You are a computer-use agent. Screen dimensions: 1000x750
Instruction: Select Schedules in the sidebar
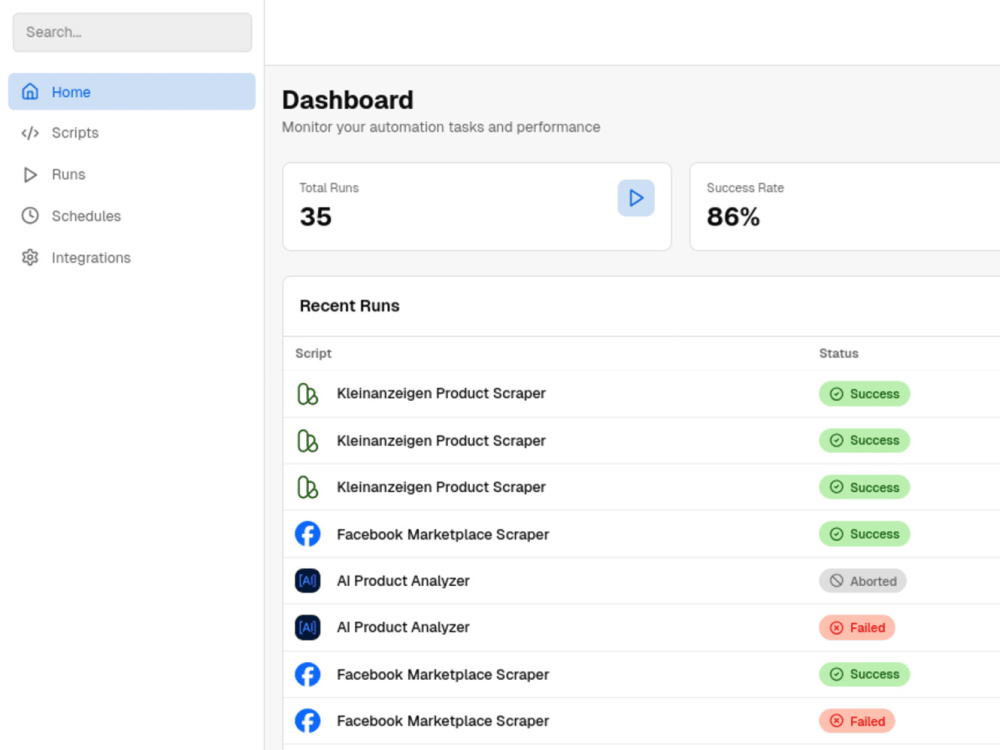tap(132, 216)
